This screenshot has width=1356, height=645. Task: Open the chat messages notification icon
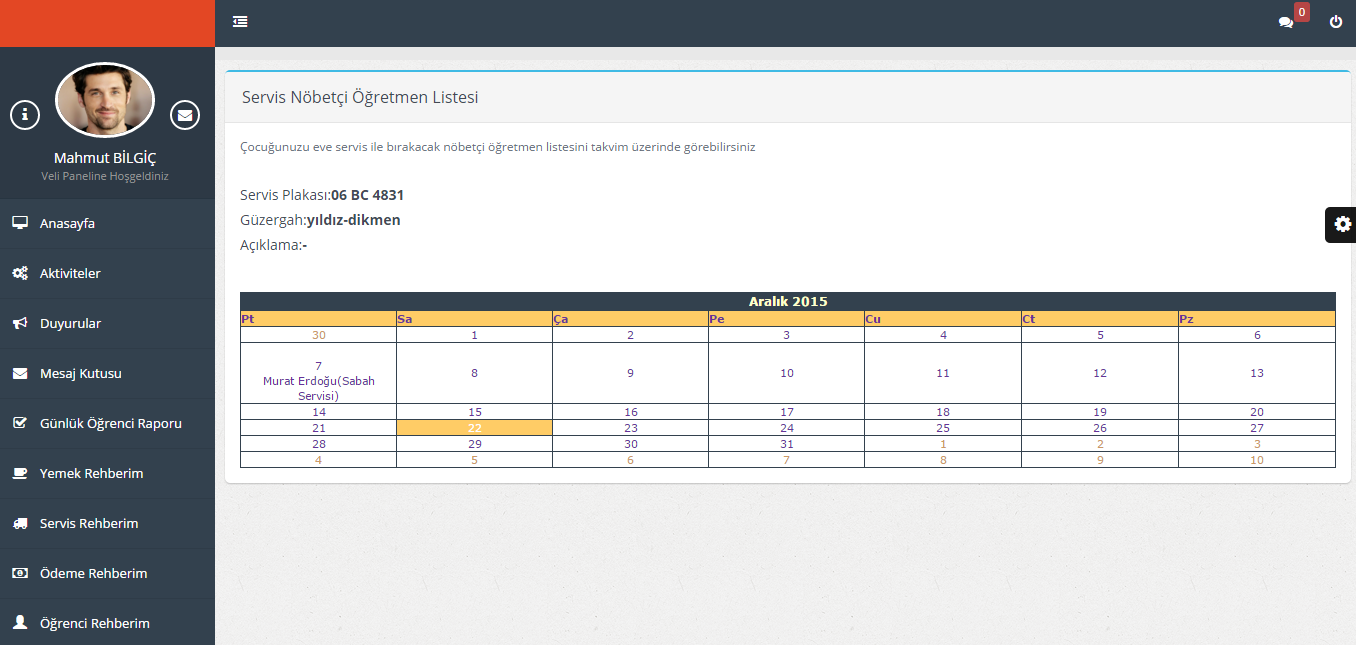[1286, 22]
